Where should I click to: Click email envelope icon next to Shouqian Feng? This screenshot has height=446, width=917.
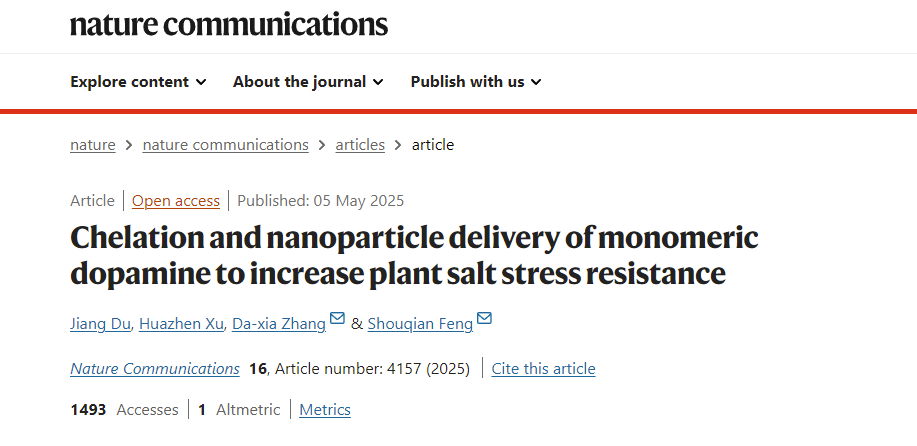click(484, 320)
